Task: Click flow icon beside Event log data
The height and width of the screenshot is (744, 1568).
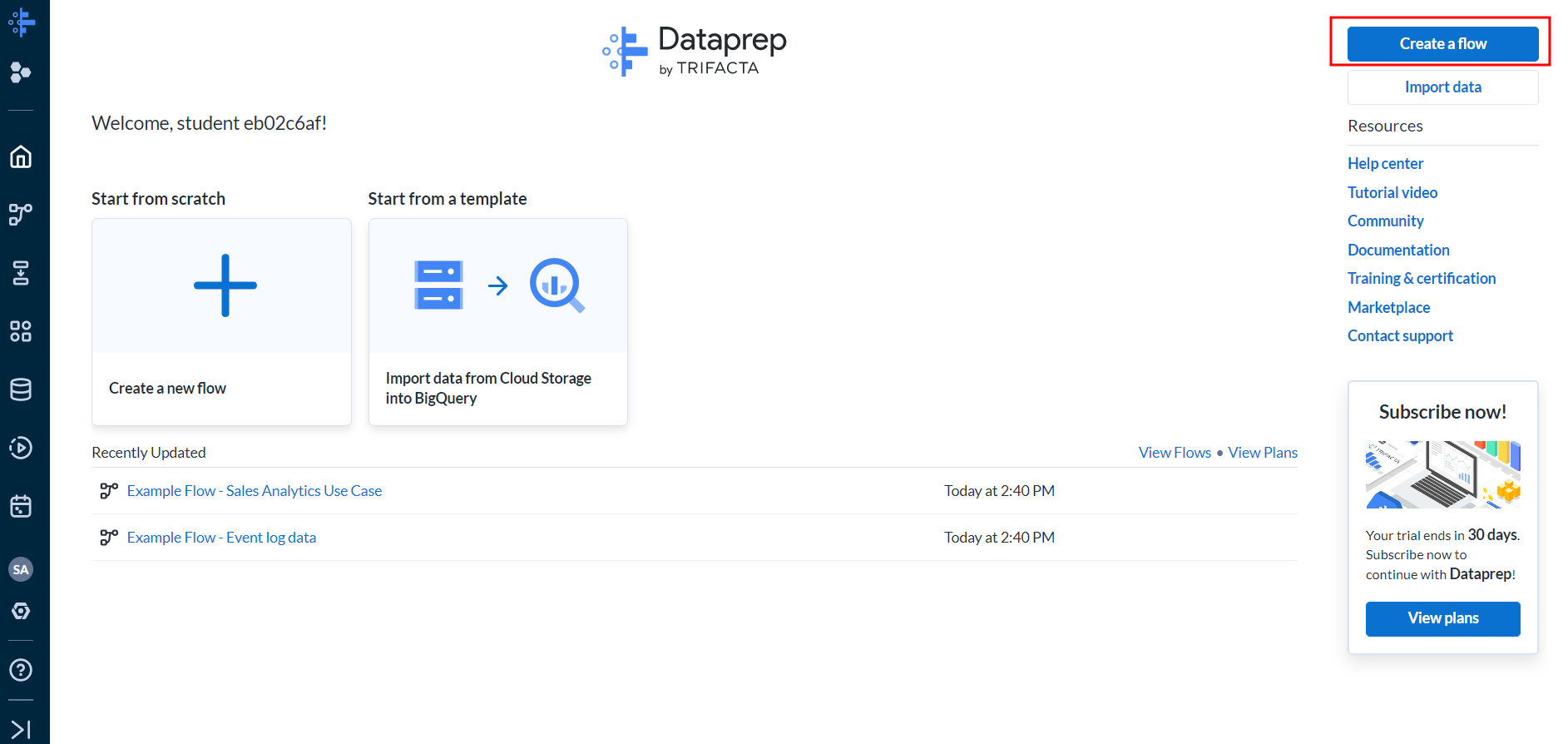Action: tap(109, 538)
